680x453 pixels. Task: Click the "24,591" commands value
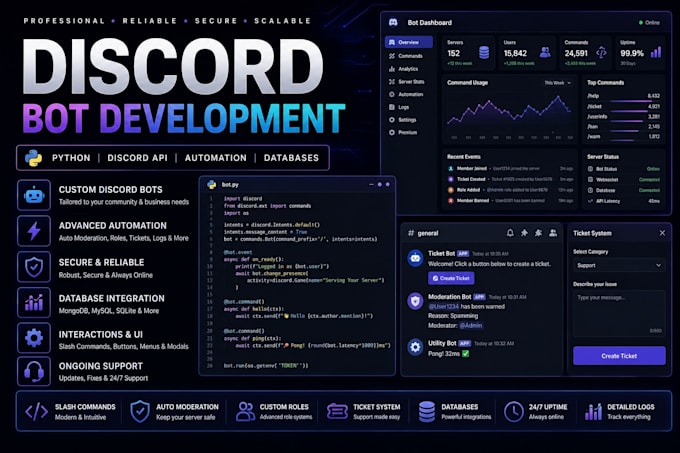576,53
